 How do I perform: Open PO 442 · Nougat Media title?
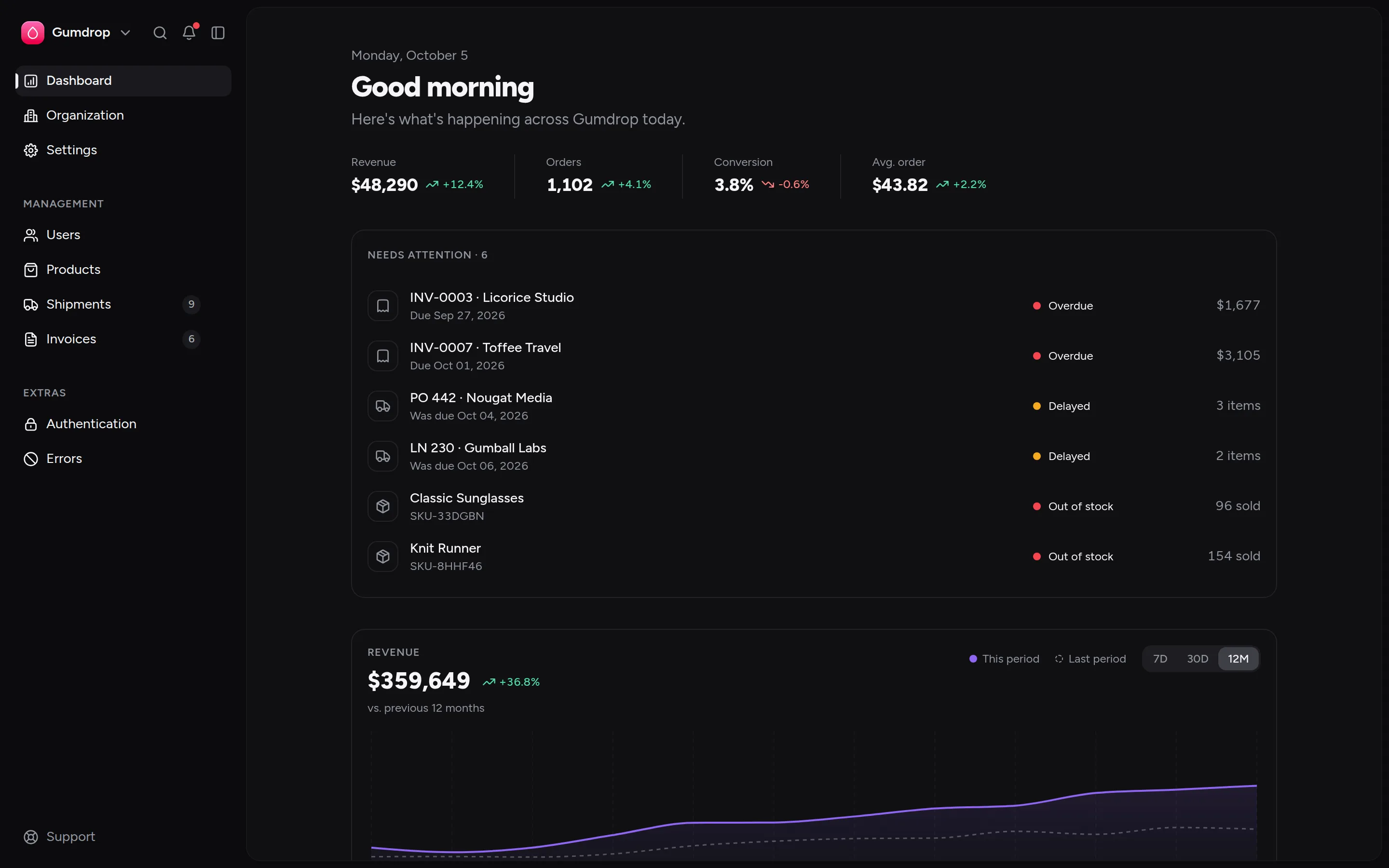481,398
